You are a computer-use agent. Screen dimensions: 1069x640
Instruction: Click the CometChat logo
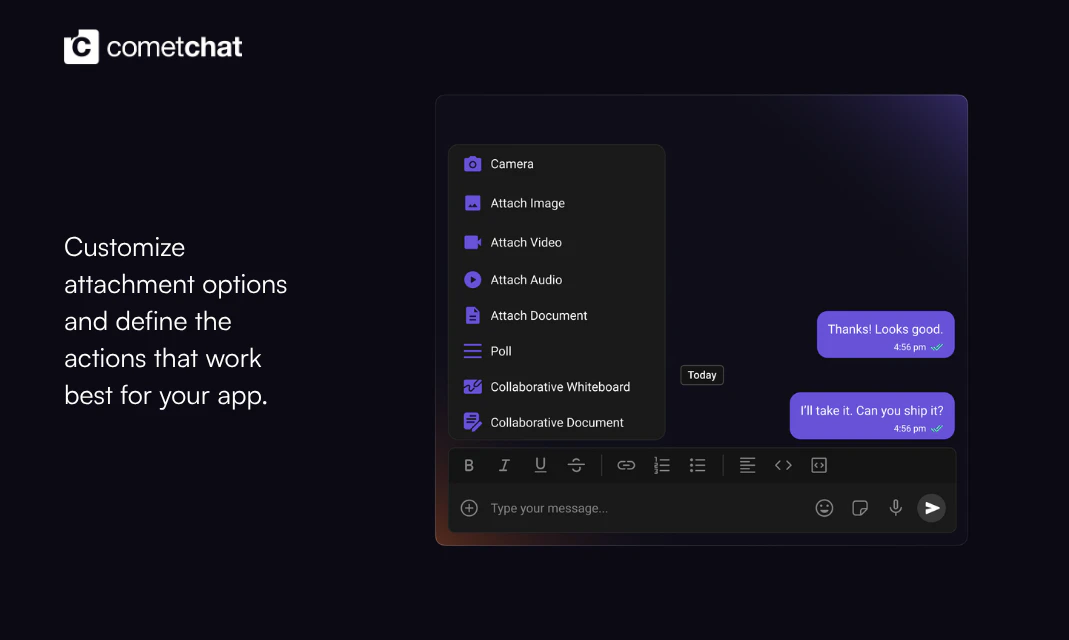[x=152, y=45]
